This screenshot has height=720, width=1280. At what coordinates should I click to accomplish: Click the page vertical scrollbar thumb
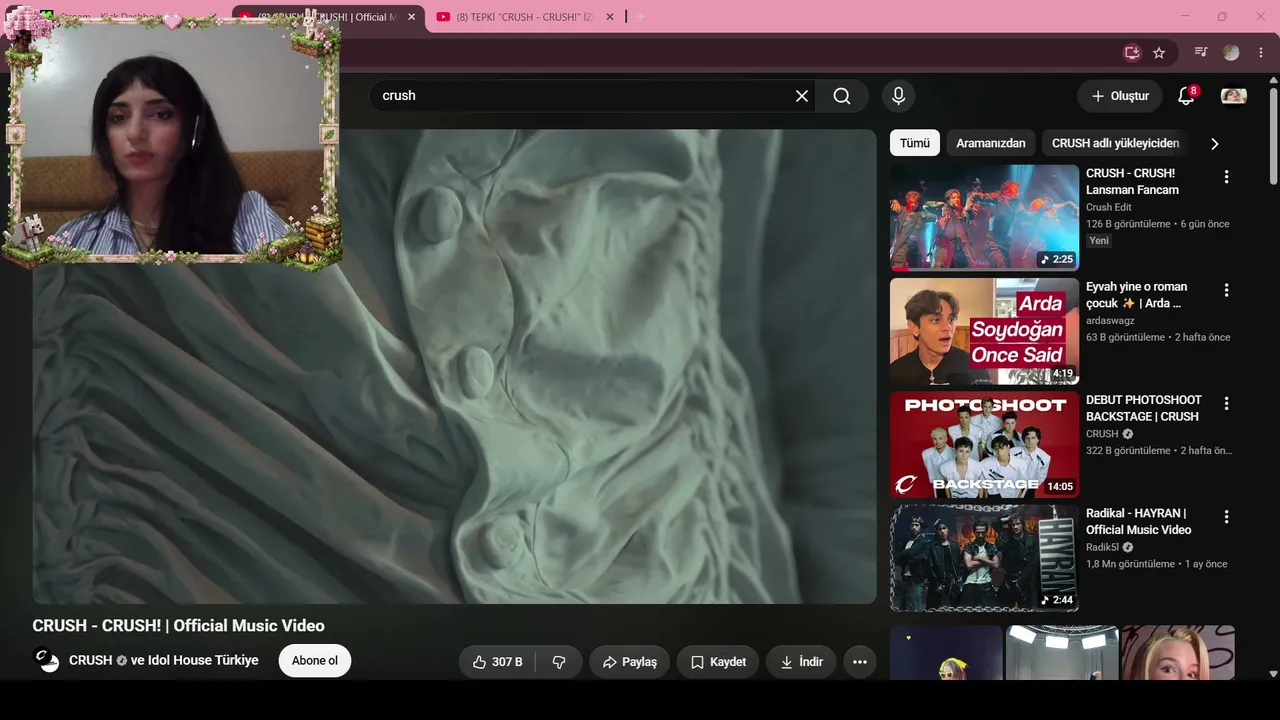(x=1273, y=135)
